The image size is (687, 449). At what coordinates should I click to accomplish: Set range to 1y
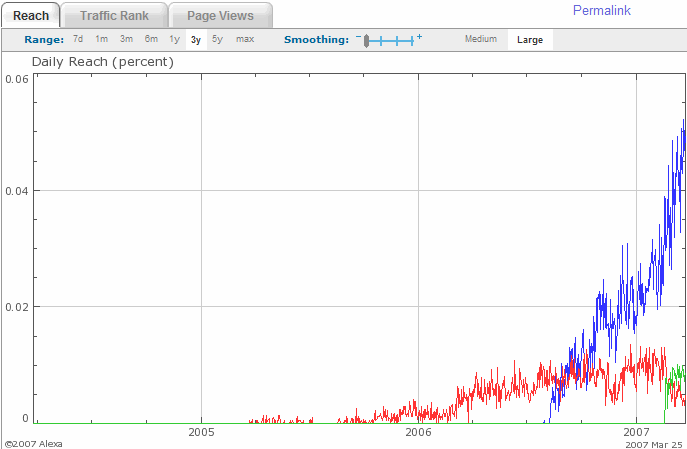coord(174,39)
